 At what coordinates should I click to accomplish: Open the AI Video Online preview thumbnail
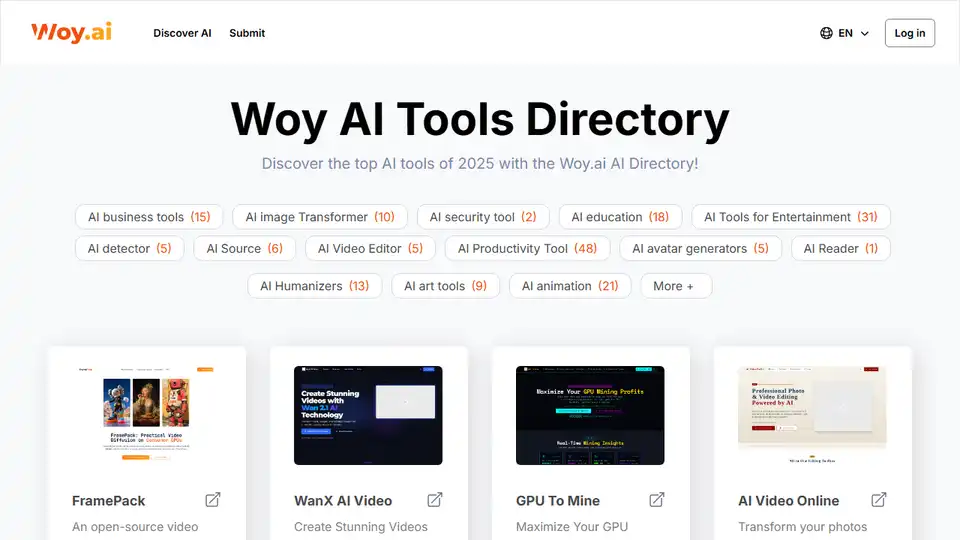point(812,415)
